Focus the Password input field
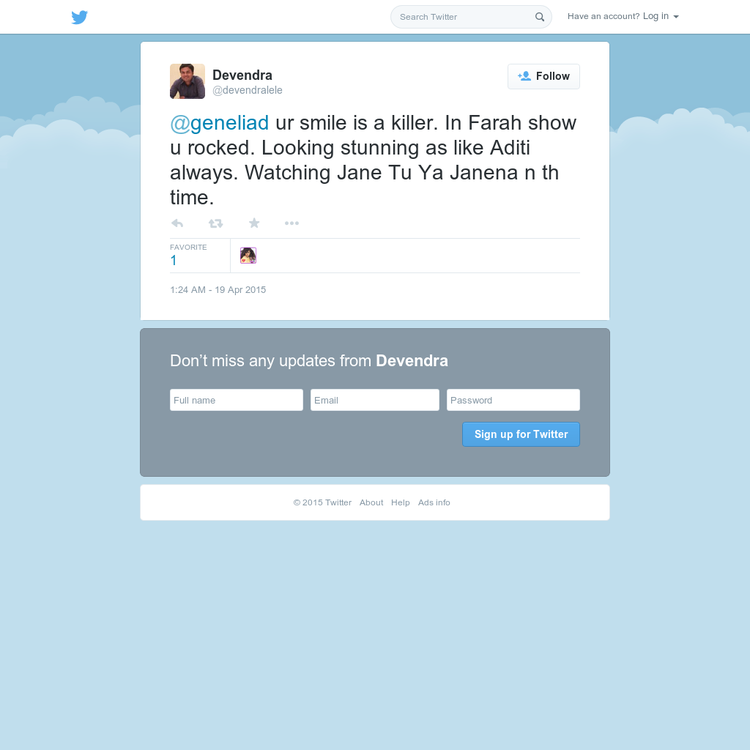This screenshot has height=750, width=750. point(513,400)
